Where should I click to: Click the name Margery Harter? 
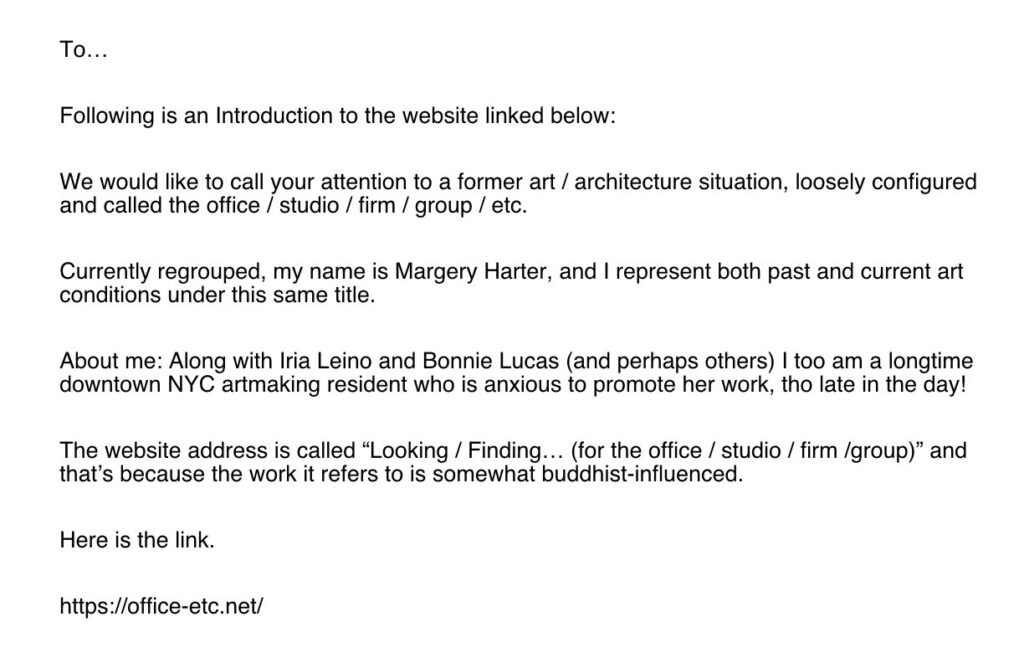[x=468, y=271]
